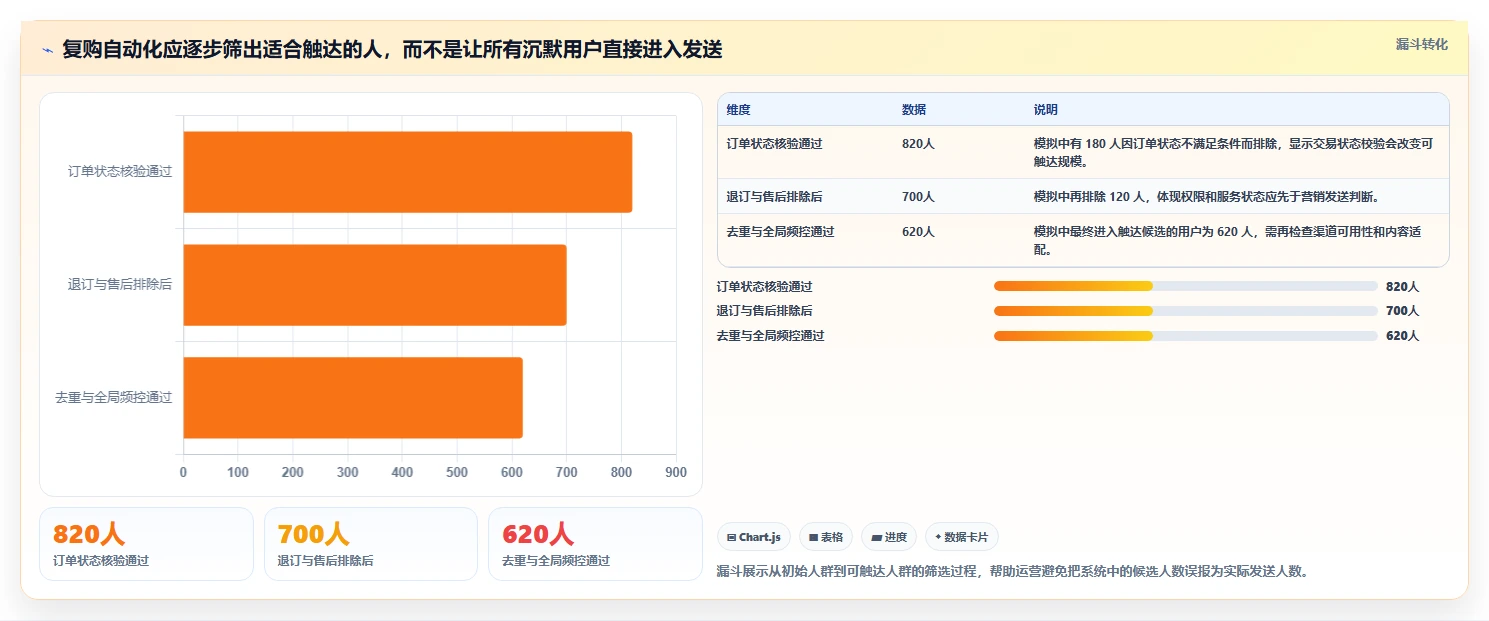This screenshot has height=621, width=1489.
Task: Click chart axis label 退订与售后排除后
Action: (x=120, y=285)
